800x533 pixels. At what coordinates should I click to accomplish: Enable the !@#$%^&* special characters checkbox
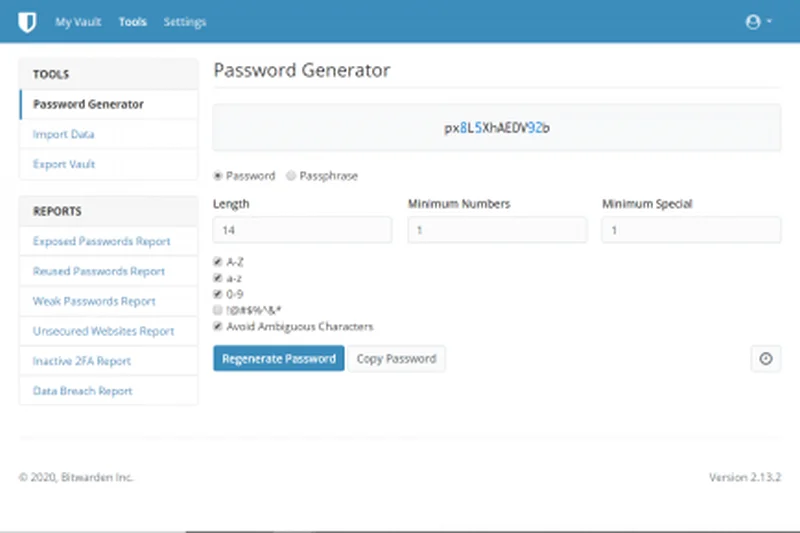(218, 310)
